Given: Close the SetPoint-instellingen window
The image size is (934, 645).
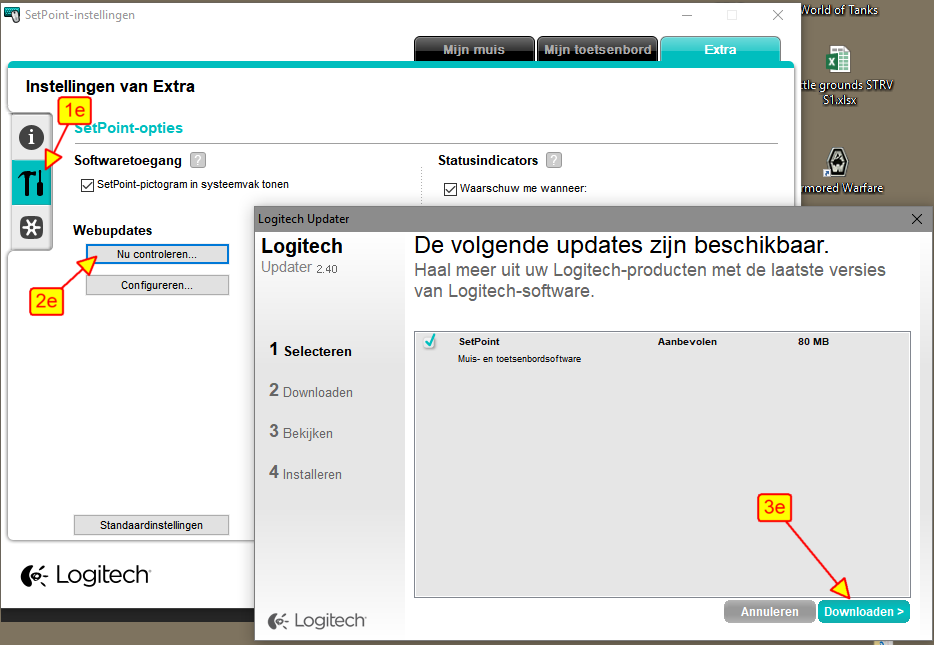Looking at the screenshot, I should [x=778, y=15].
